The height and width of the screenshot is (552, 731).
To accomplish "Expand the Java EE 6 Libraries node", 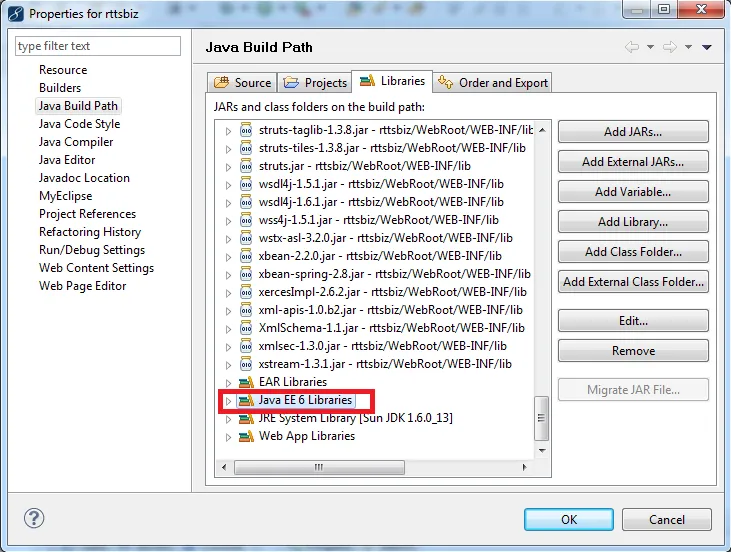I will [x=228, y=401].
